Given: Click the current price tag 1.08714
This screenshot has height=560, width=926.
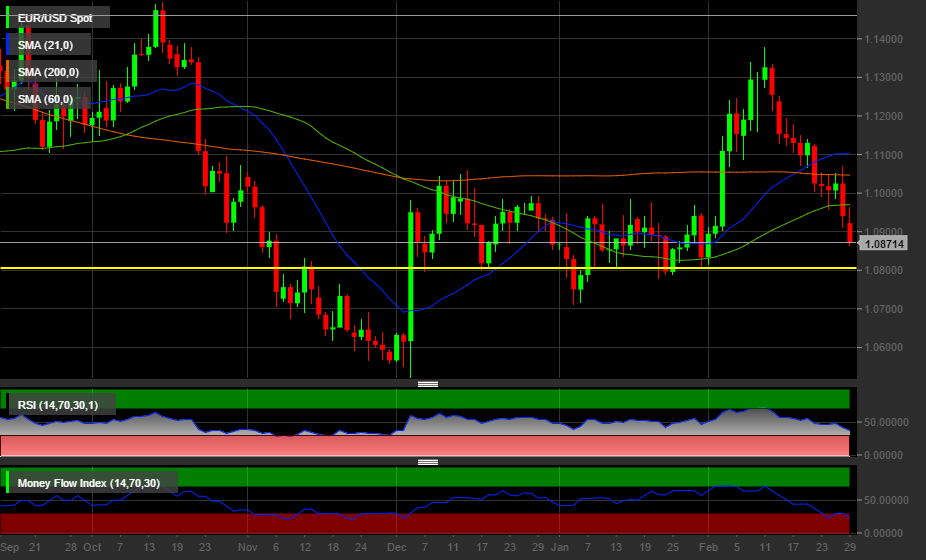Looking at the screenshot, I should (x=884, y=243).
